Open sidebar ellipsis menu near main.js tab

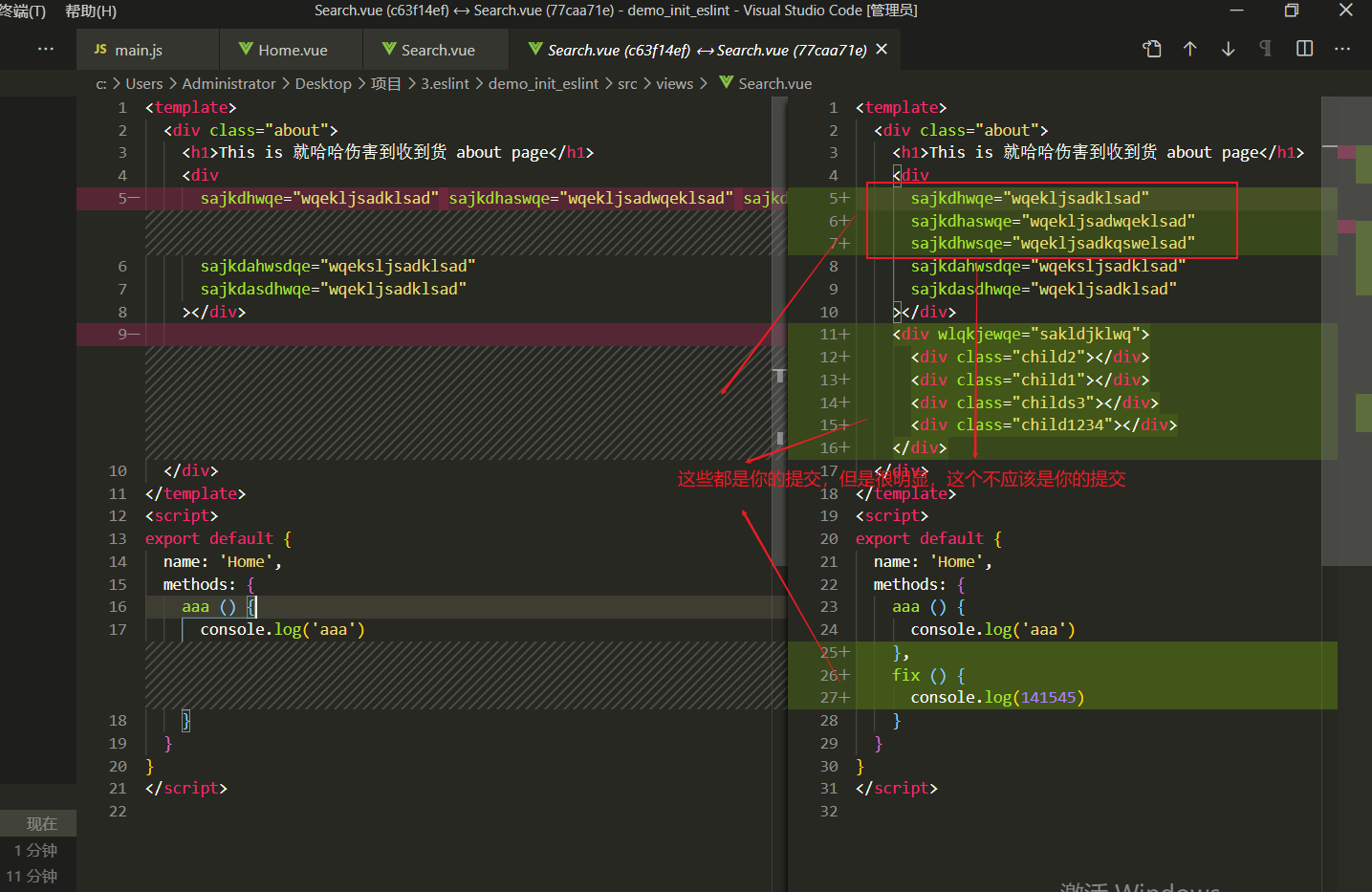pos(46,49)
